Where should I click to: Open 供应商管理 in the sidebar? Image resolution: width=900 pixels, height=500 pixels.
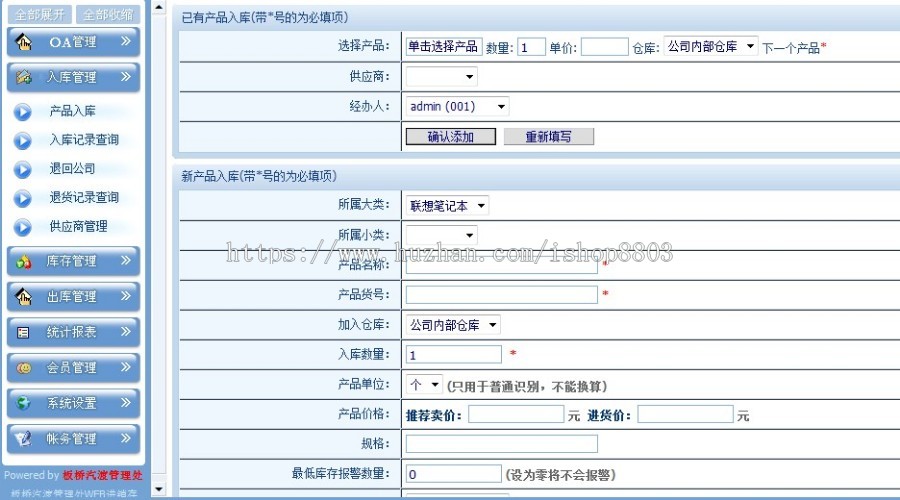78,227
